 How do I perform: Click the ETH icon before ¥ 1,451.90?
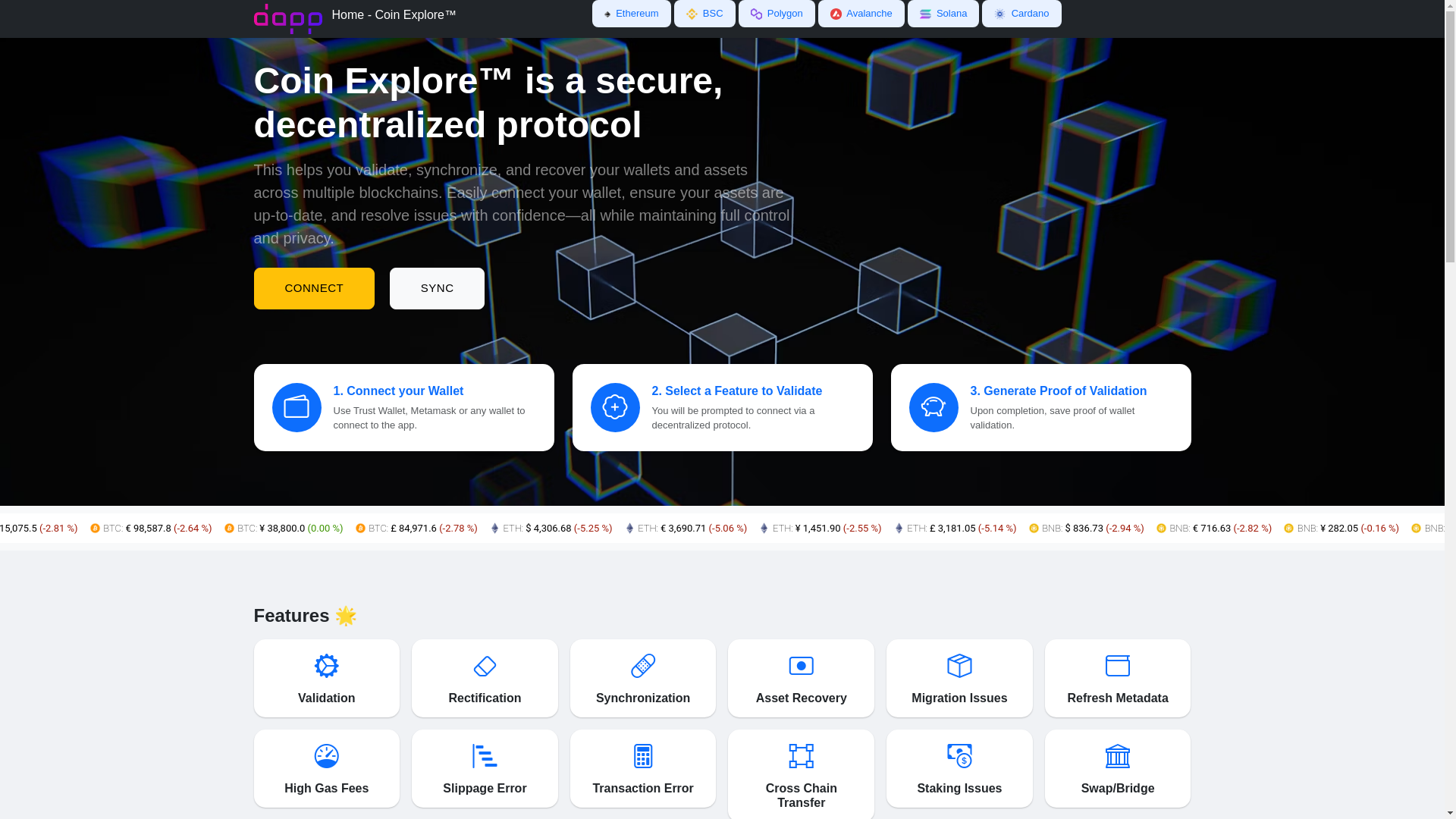764,529
